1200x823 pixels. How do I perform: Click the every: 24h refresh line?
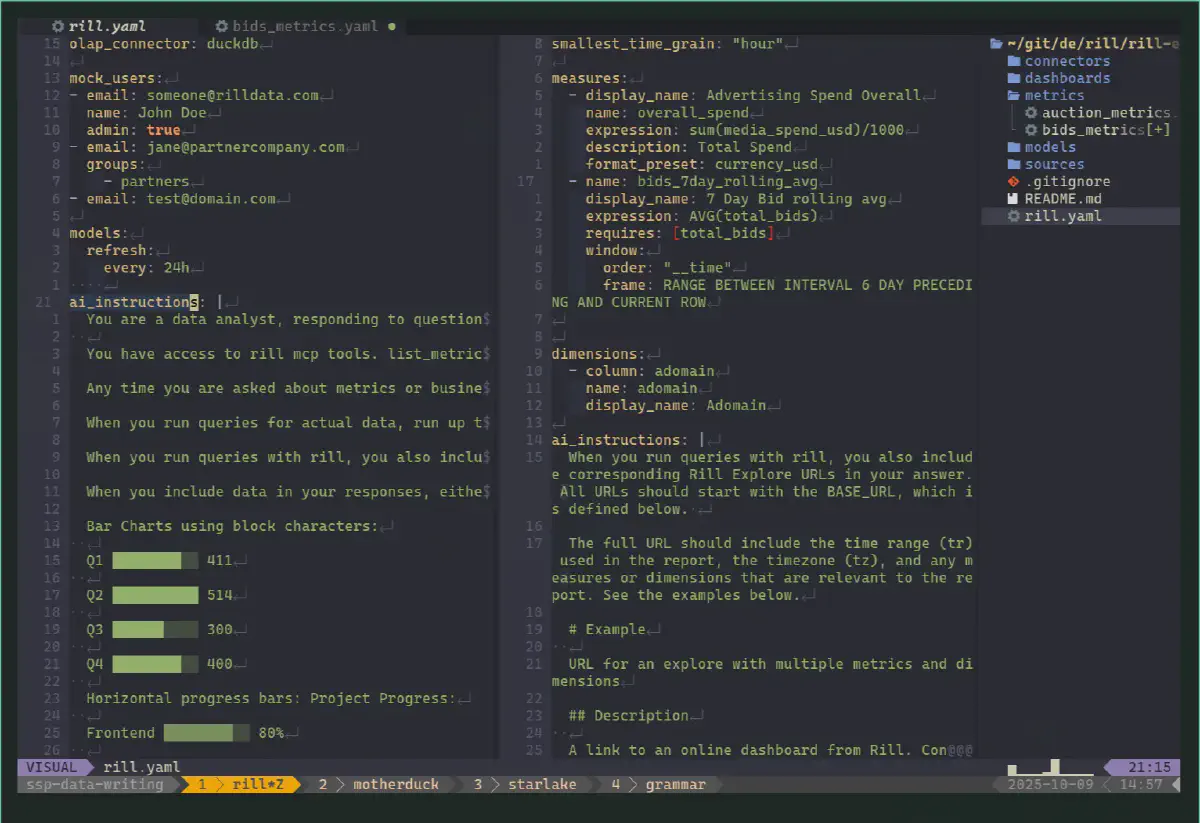[x=146, y=268]
